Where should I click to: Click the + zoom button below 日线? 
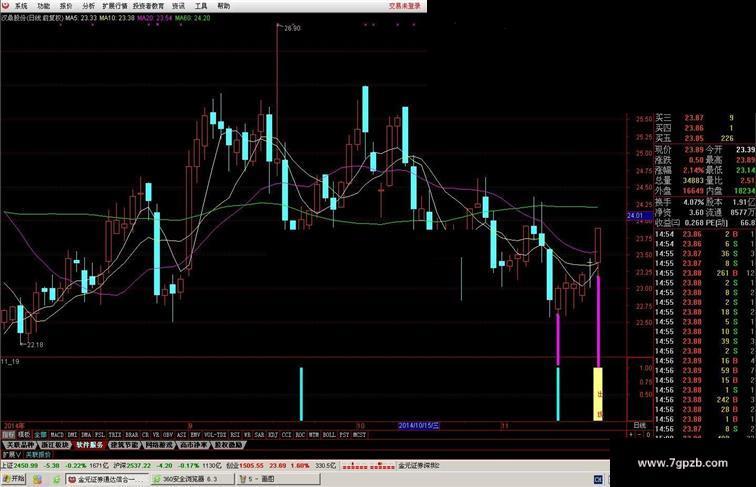[x=632, y=434]
